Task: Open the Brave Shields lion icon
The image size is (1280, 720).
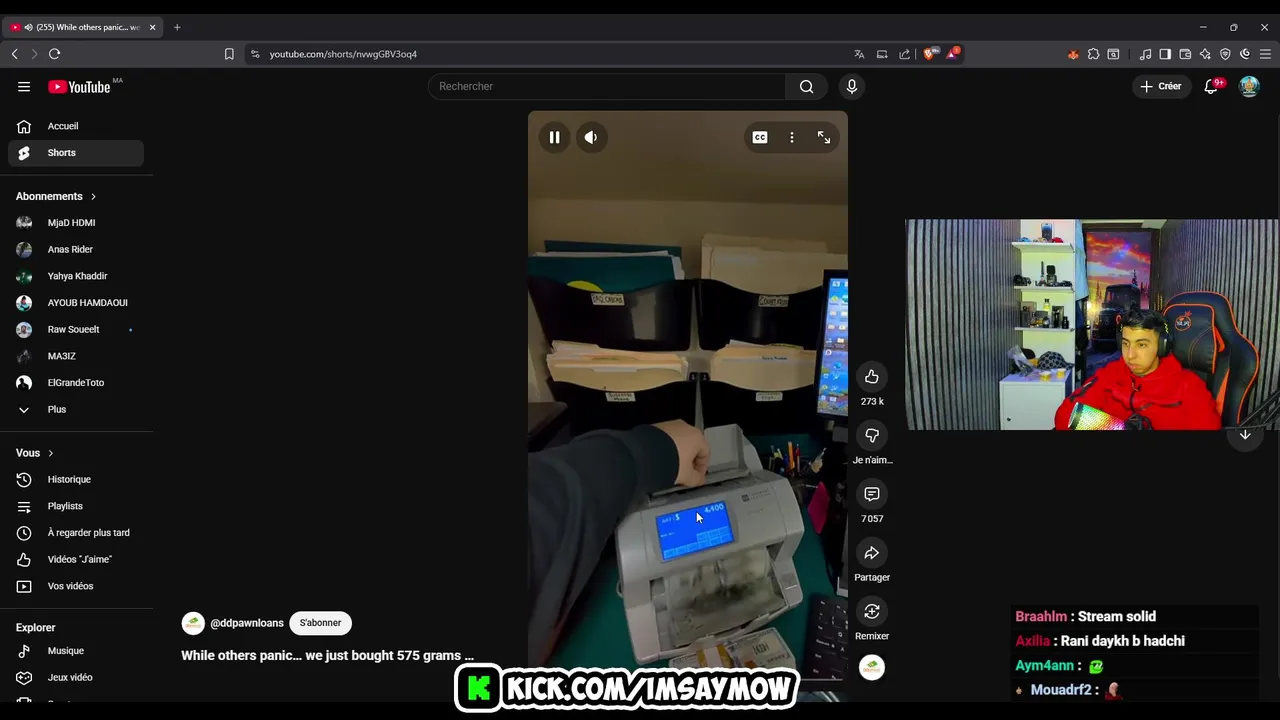Action: pyautogui.click(x=929, y=54)
